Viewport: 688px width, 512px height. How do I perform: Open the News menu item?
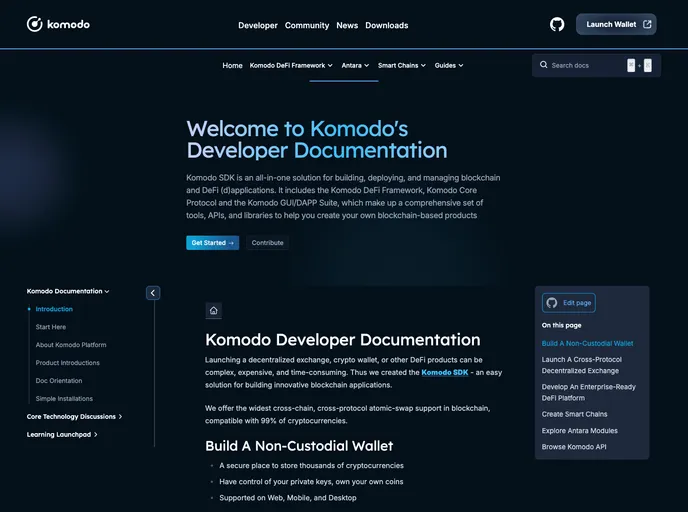click(347, 25)
